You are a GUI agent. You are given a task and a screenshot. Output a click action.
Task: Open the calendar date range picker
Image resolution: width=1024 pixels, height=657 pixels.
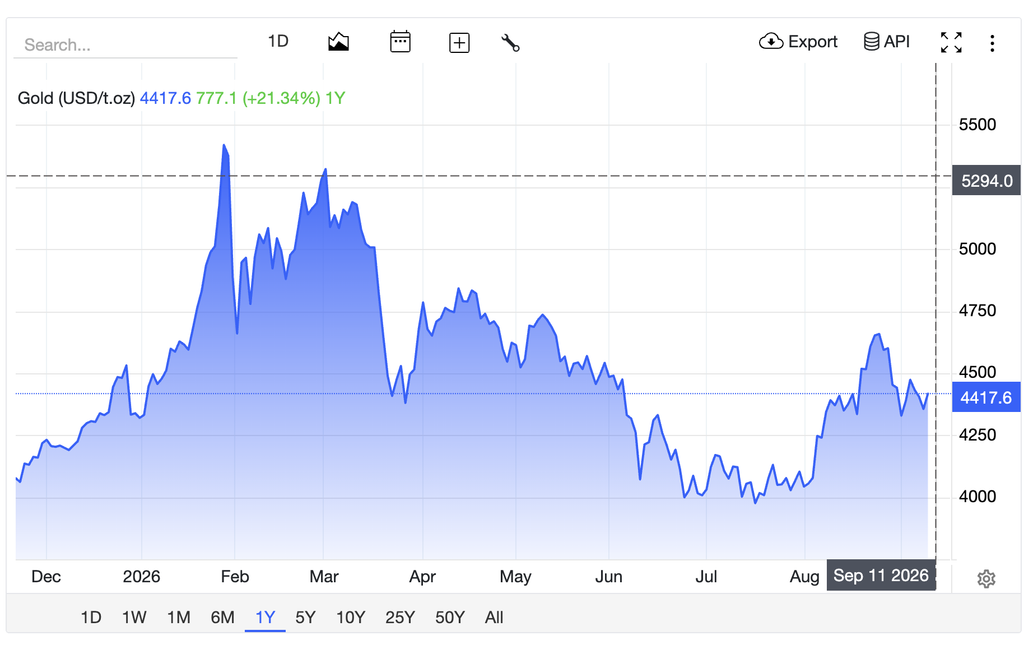pyautogui.click(x=400, y=42)
